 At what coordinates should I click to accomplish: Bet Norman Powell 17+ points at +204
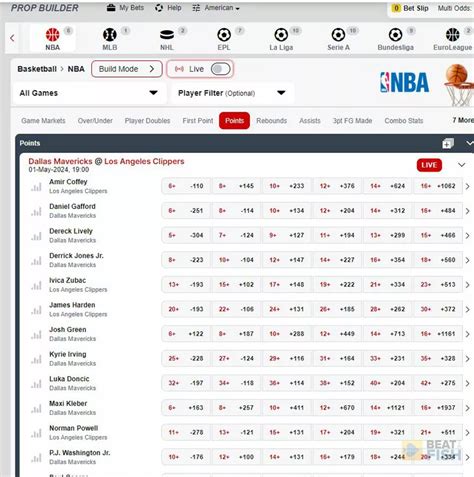337,432
